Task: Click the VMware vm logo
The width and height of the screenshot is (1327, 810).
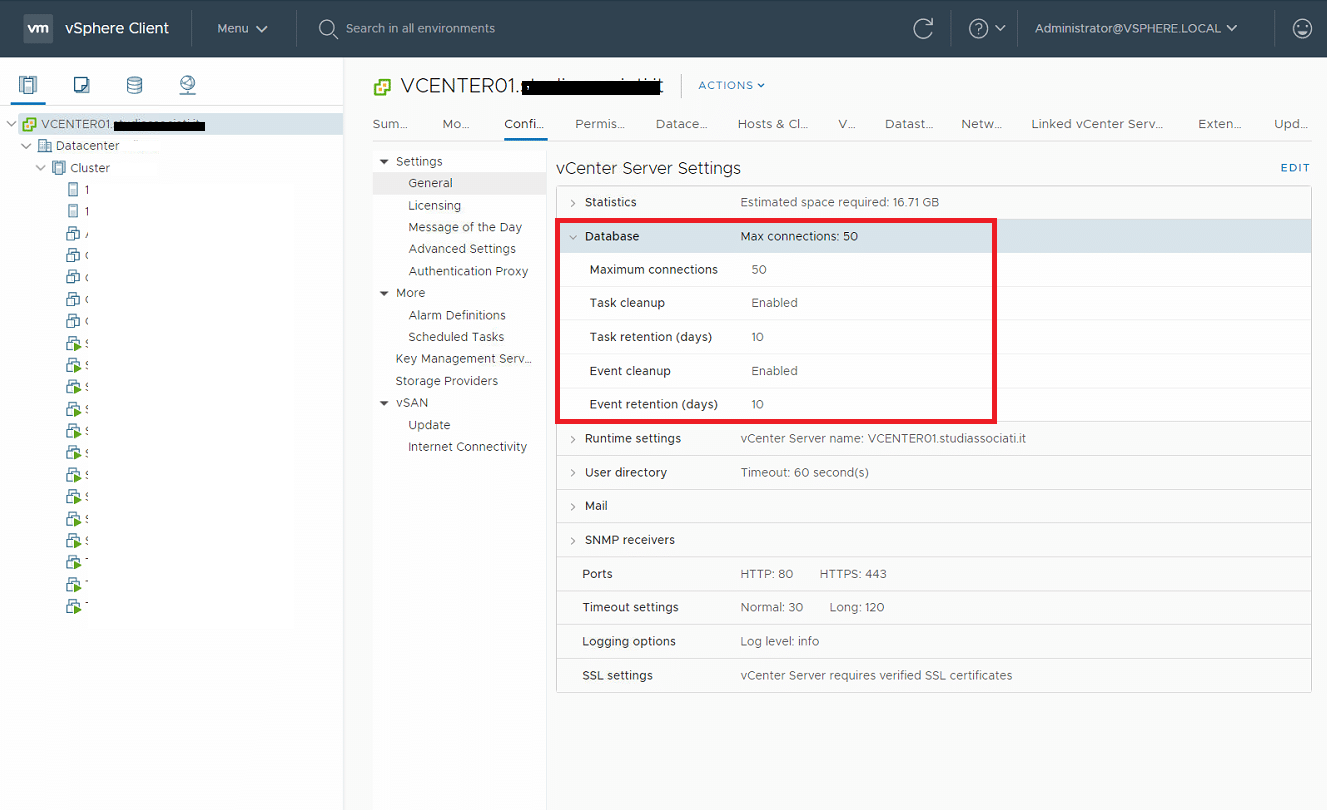Action: [38, 28]
